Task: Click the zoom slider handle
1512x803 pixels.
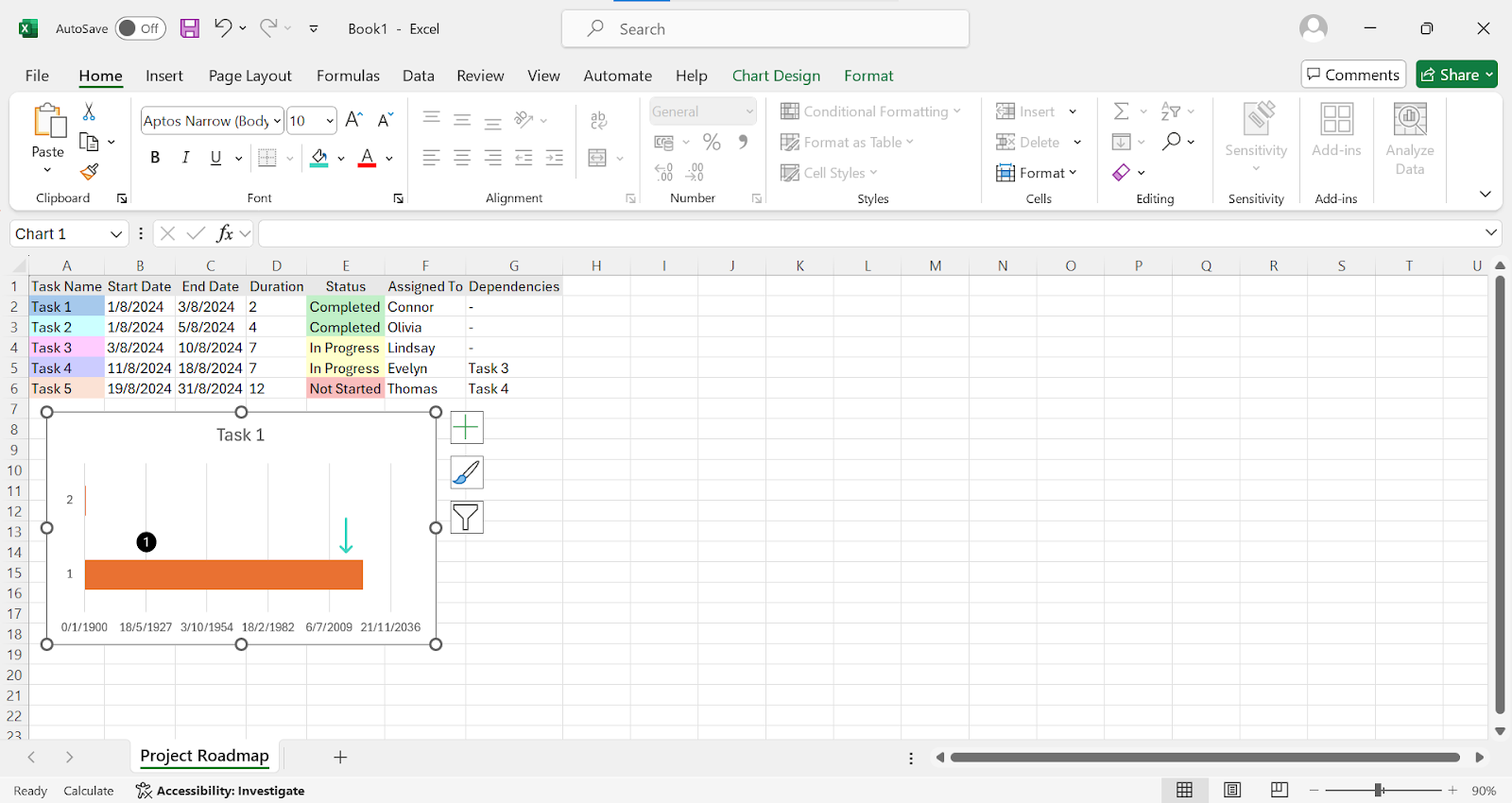Action: click(x=1379, y=790)
